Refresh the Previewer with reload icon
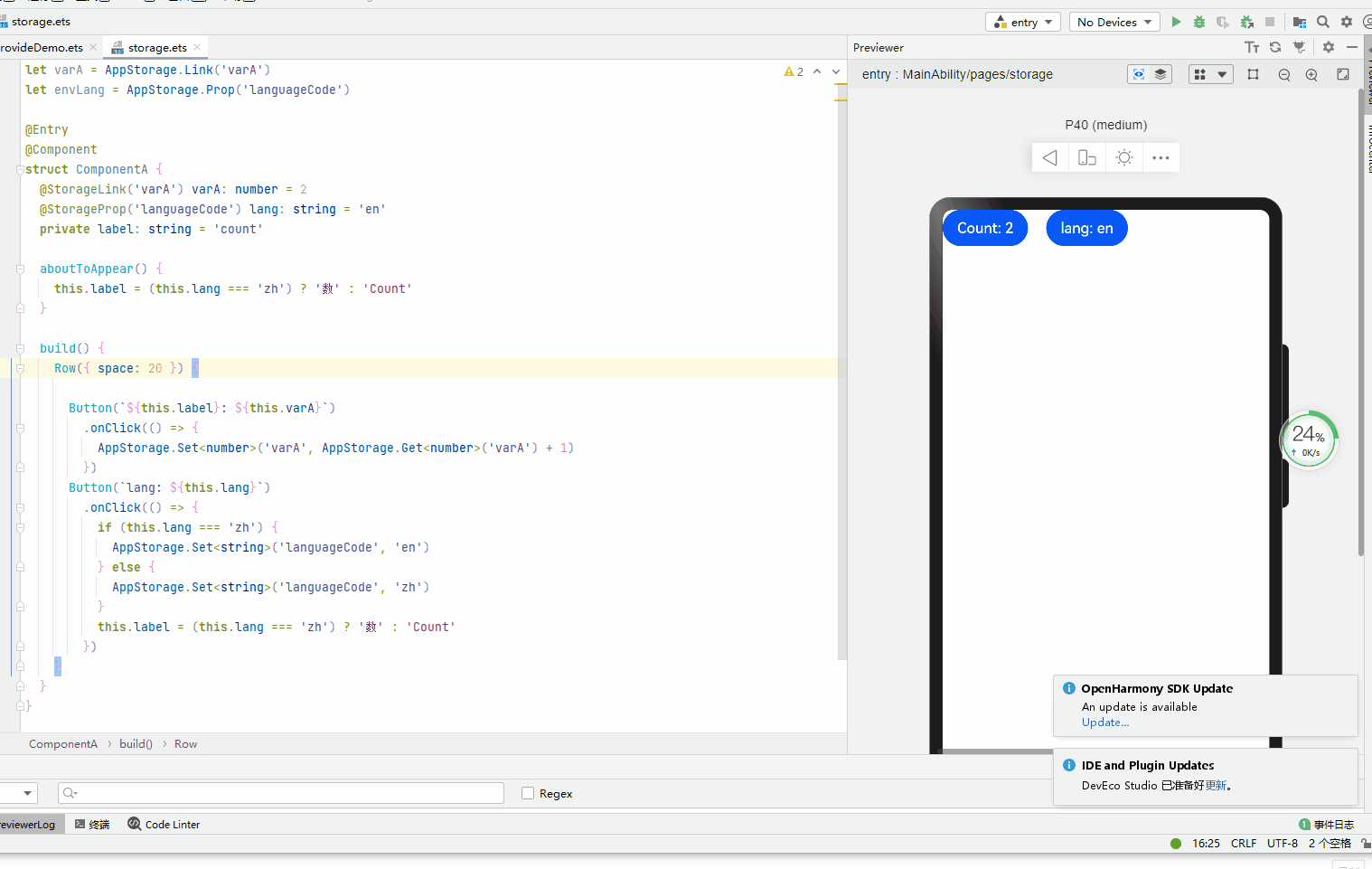The width and height of the screenshot is (1372, 869). pos(1275,47)
